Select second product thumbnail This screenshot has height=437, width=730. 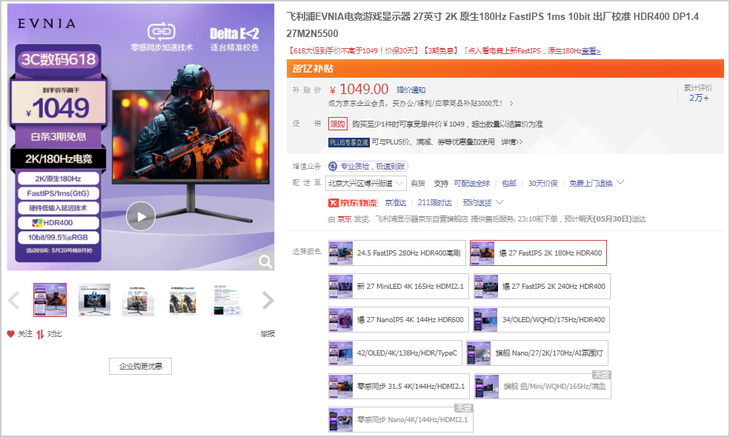pos(95,300)
